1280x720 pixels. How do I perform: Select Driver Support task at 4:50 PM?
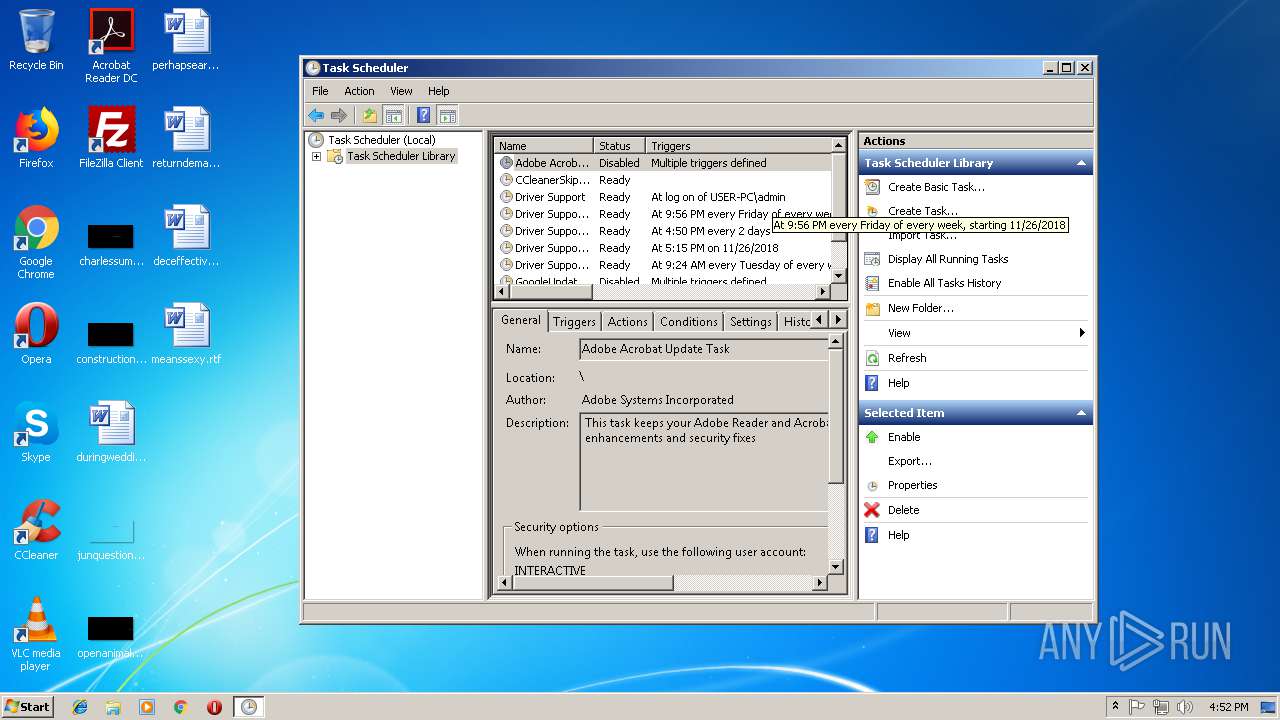pyautogui.click(x=663, y=231)
